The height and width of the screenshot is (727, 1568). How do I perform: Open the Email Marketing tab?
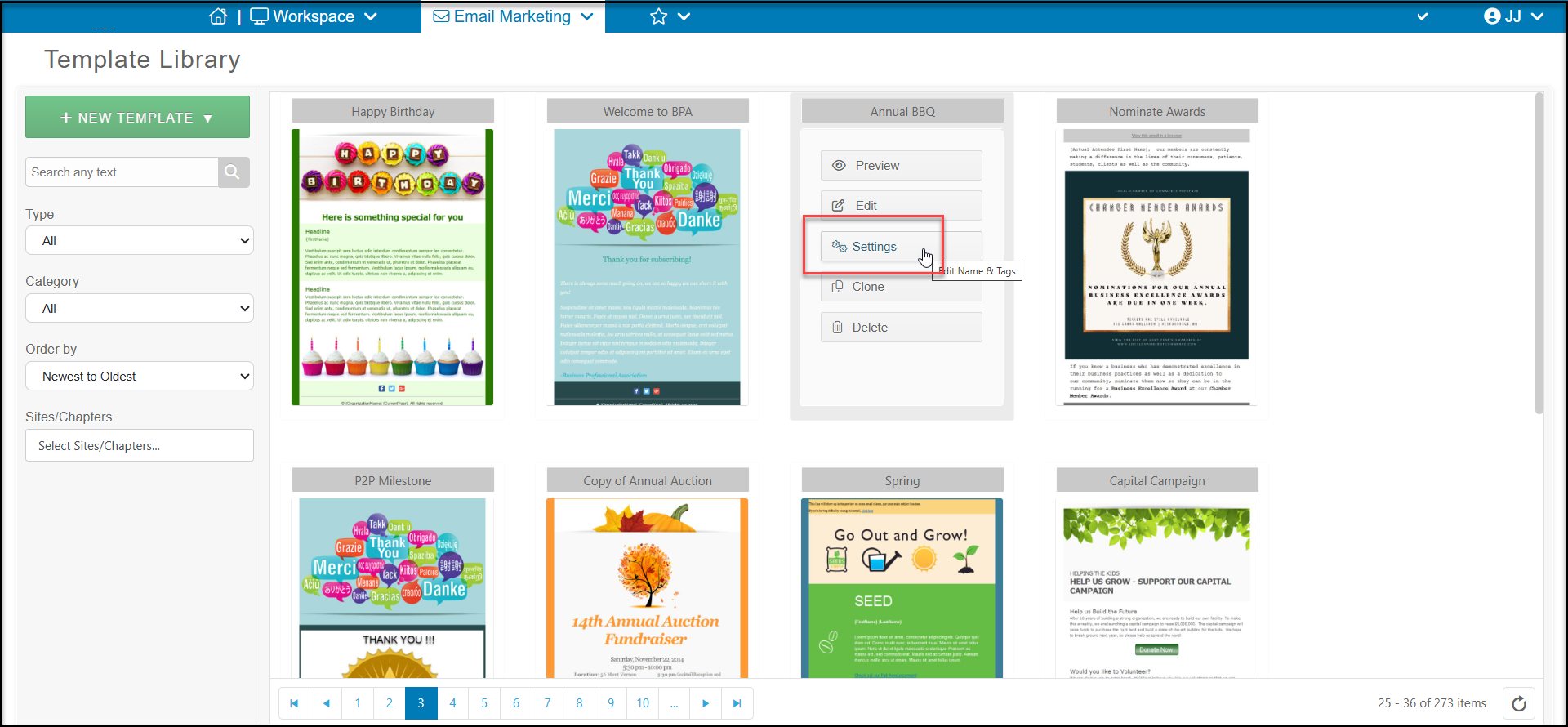(x=513, y=16)
